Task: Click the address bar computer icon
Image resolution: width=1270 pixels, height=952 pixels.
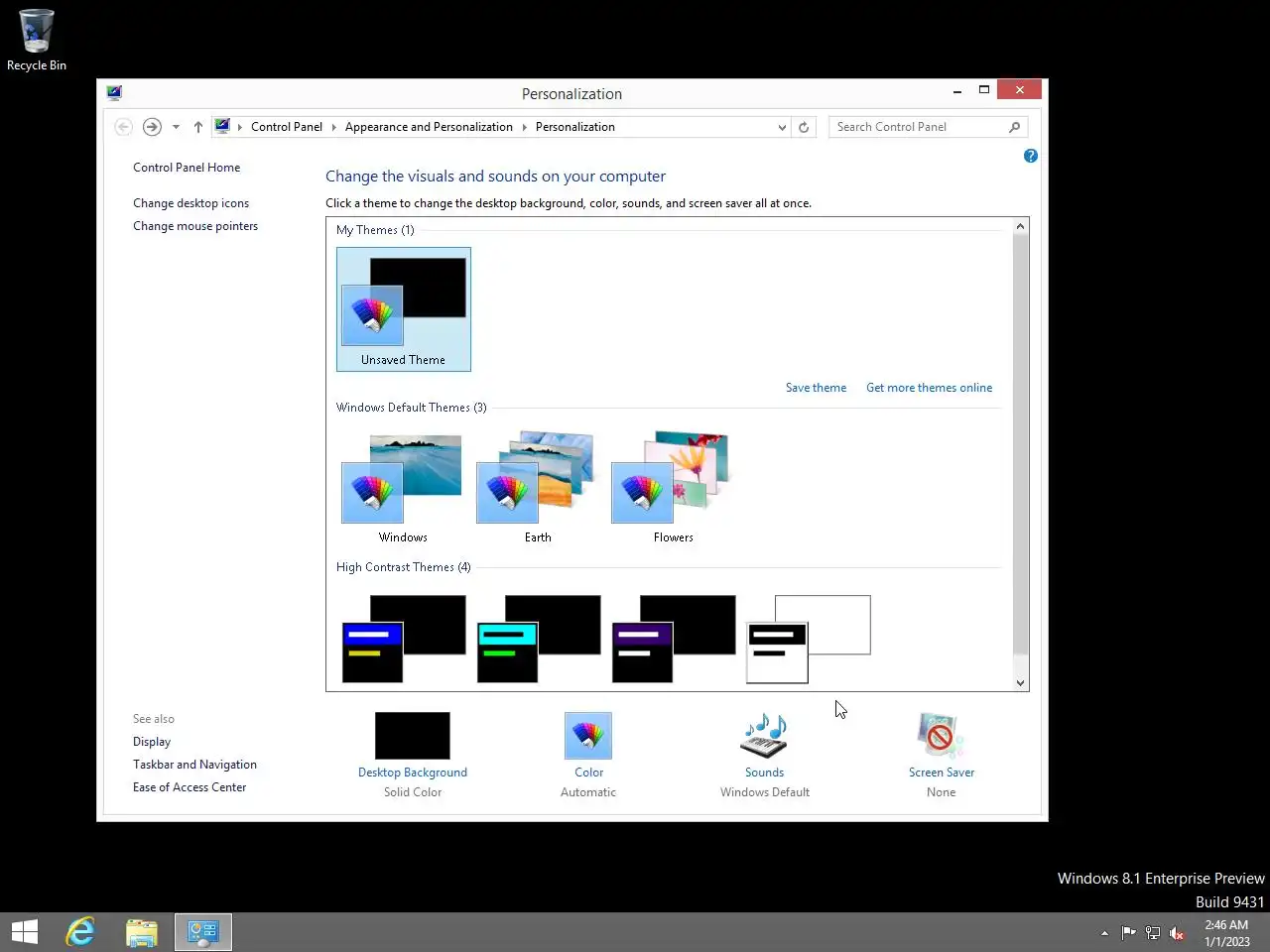Action: click(222, 126)
